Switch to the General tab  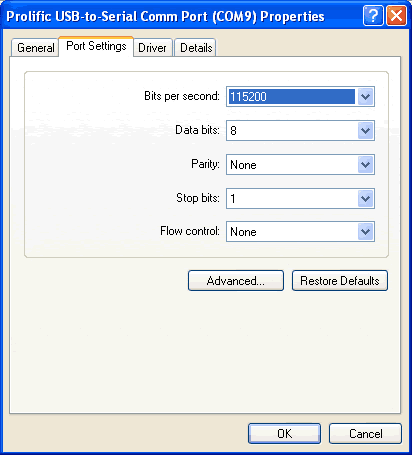[35, 48]
